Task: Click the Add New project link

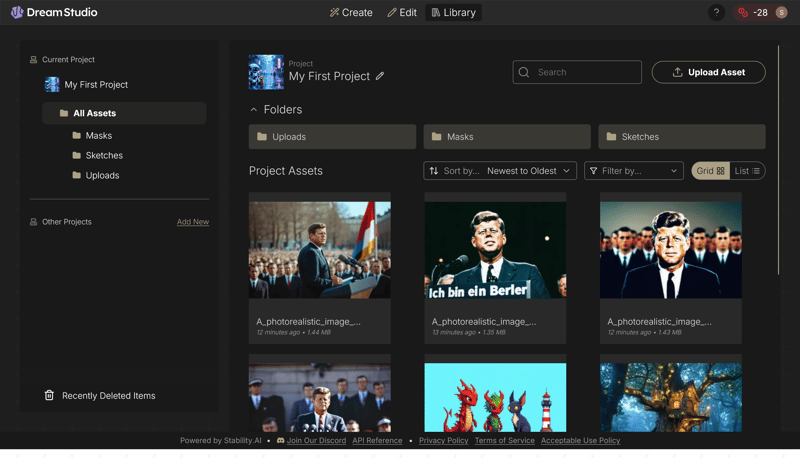Action: tap(193, 222)
